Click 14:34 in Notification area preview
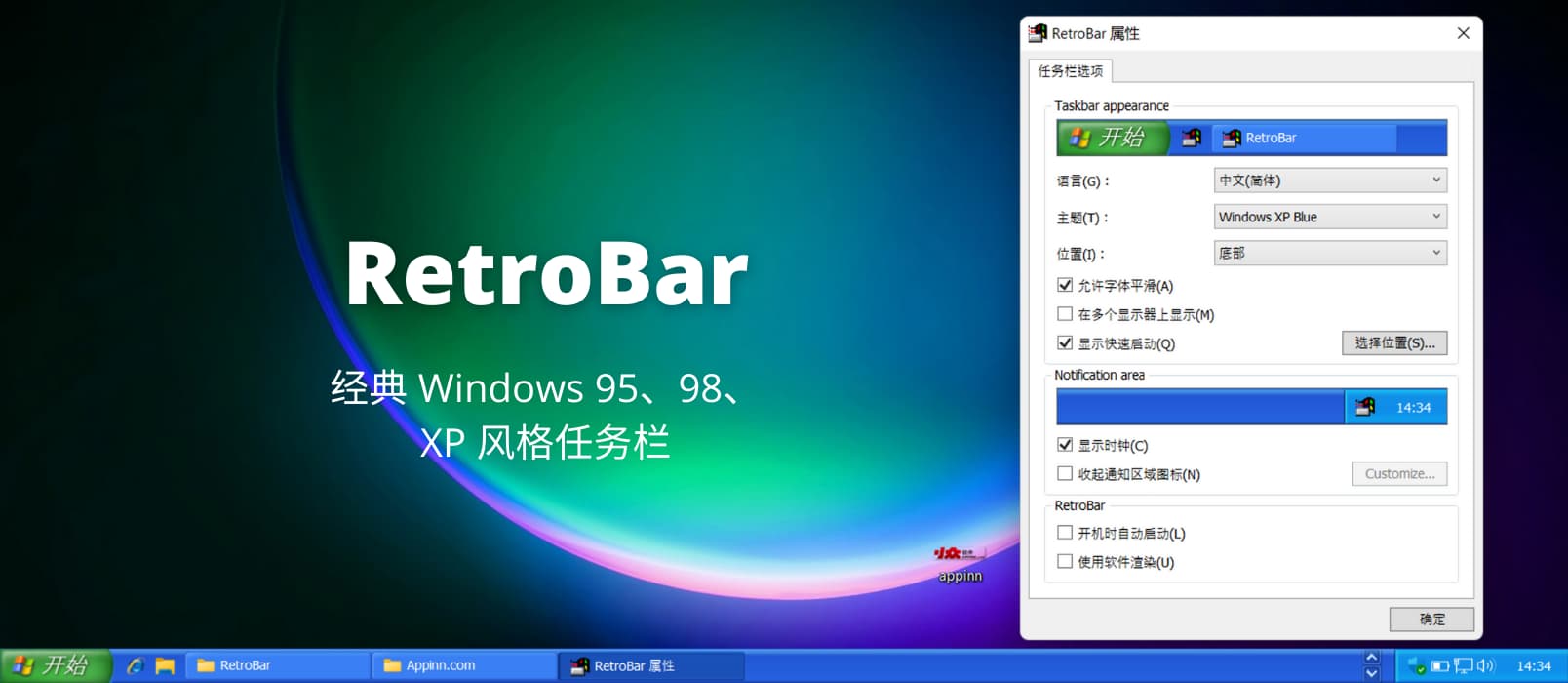Viewport: 1568px width, 683px height. [x=1413, y=407]
